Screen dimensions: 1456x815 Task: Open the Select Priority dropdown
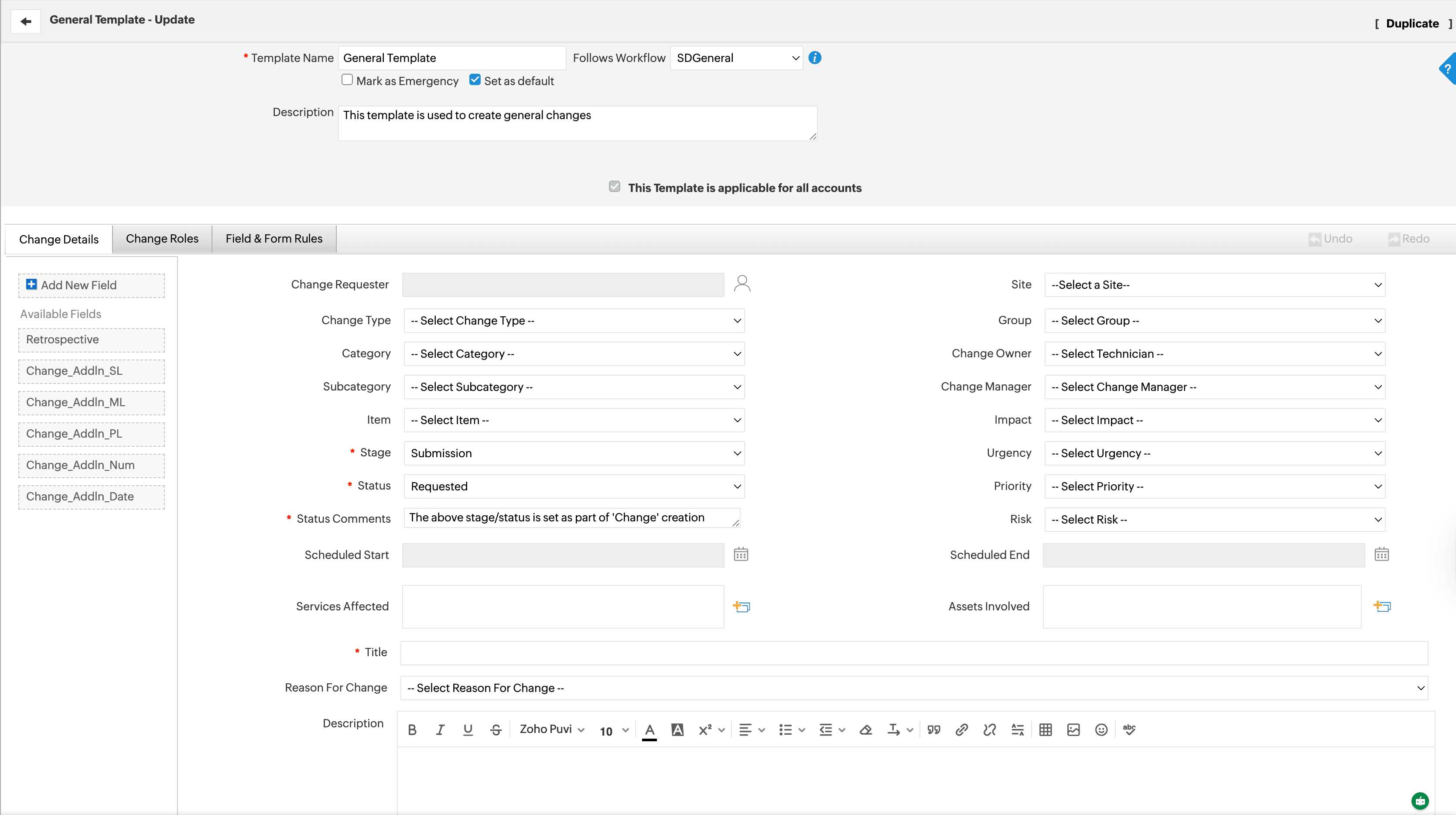click(1215, 486)
